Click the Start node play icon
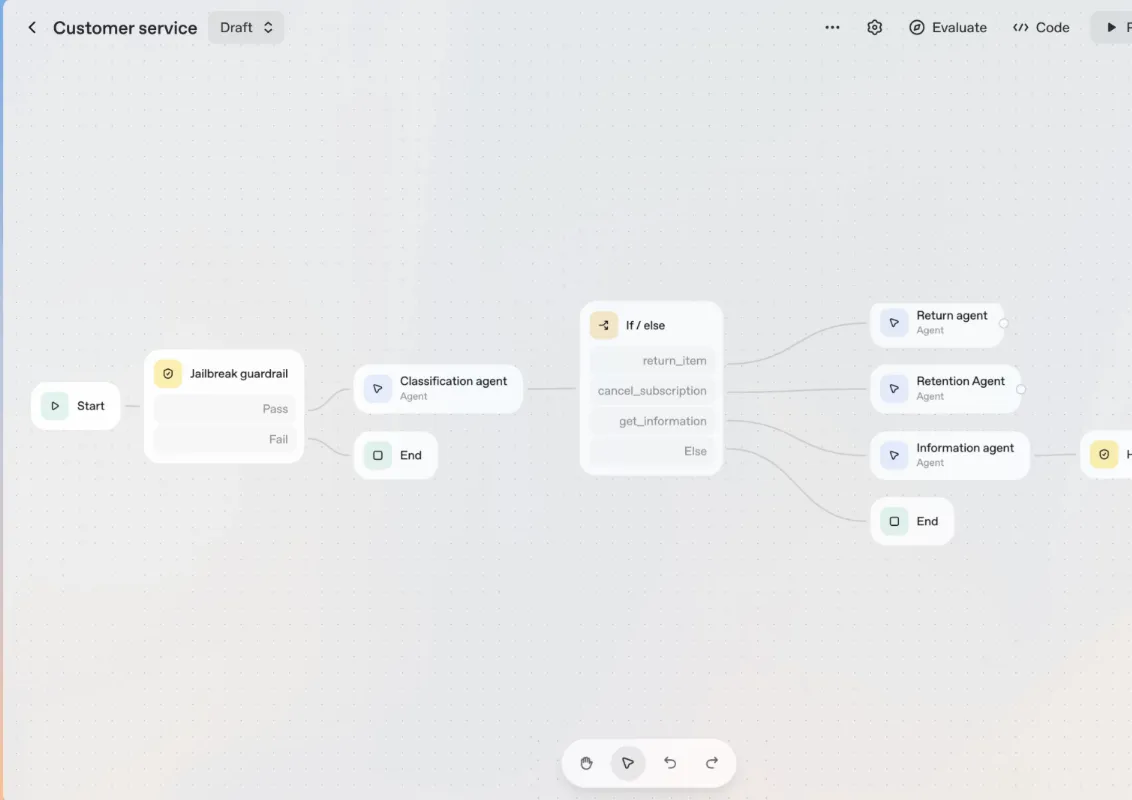Screen dimensions: 1132x800 (x=55, y=405)
